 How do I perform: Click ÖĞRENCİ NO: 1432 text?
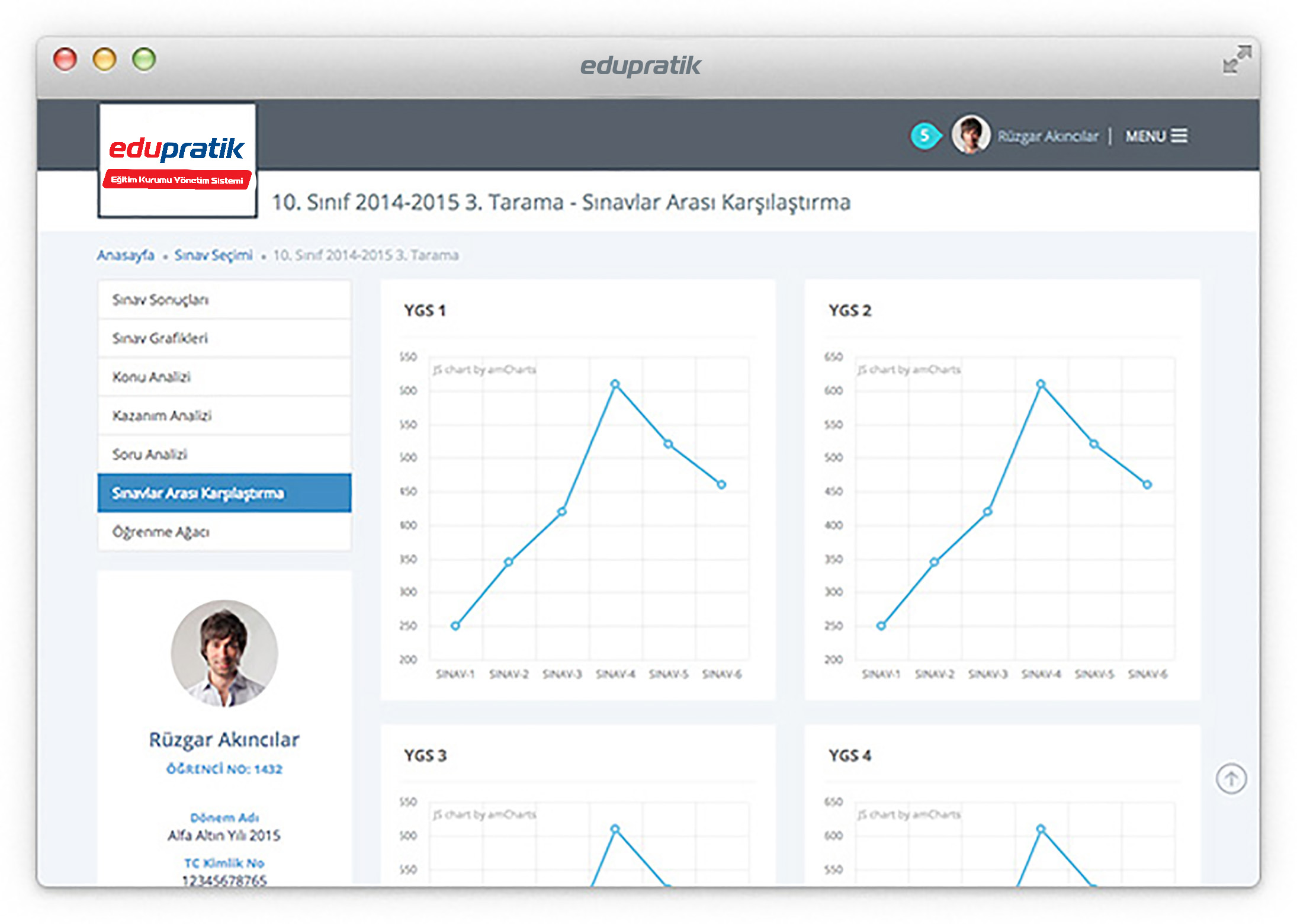click(x=224, y=769)
